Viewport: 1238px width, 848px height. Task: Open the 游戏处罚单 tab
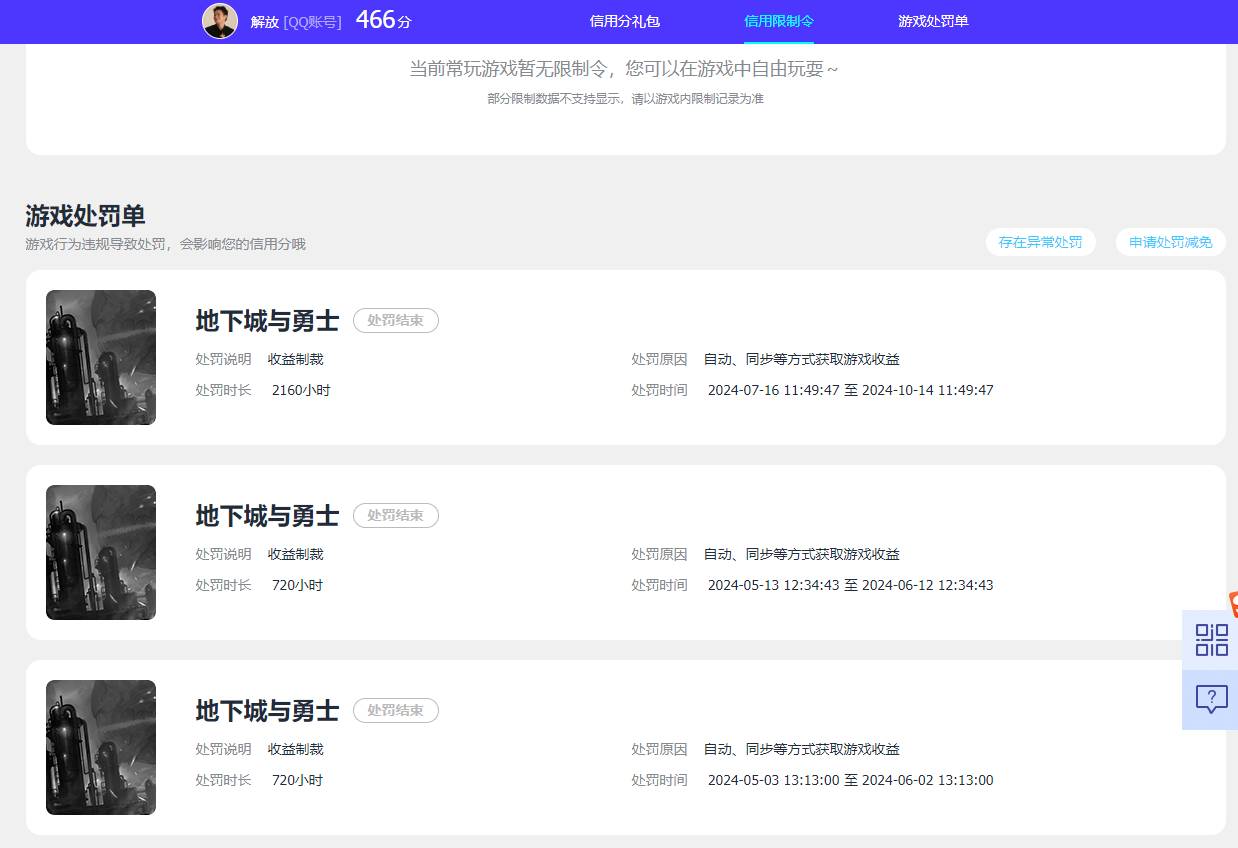coord(932,21)
